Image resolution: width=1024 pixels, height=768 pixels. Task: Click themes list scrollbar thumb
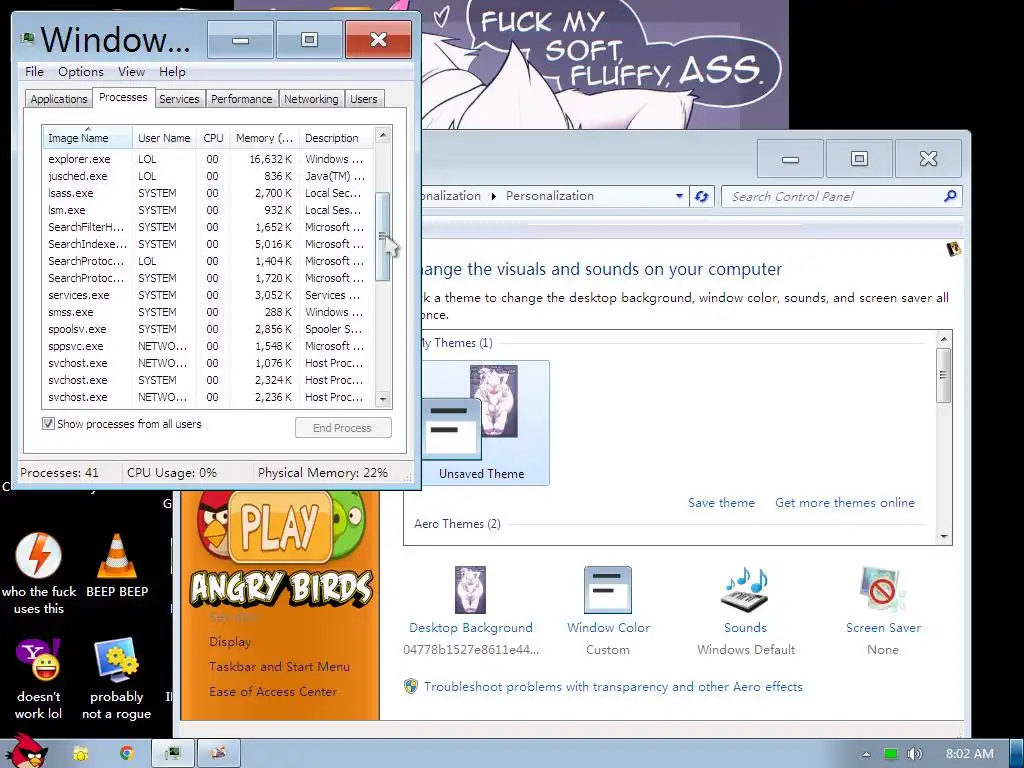(x=944, y=375)
